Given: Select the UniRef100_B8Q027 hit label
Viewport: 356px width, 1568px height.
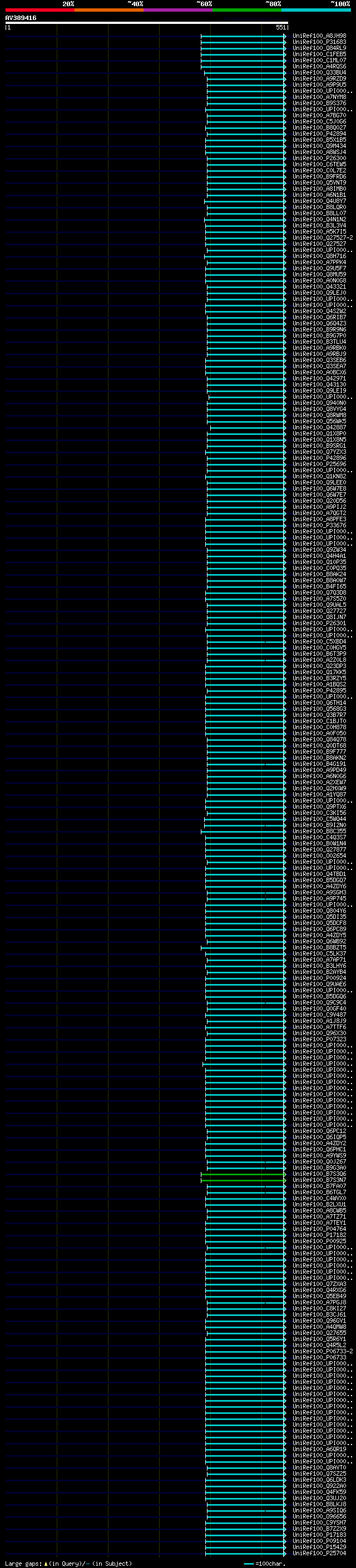Looking at the screenshot, I should (319, 127).
